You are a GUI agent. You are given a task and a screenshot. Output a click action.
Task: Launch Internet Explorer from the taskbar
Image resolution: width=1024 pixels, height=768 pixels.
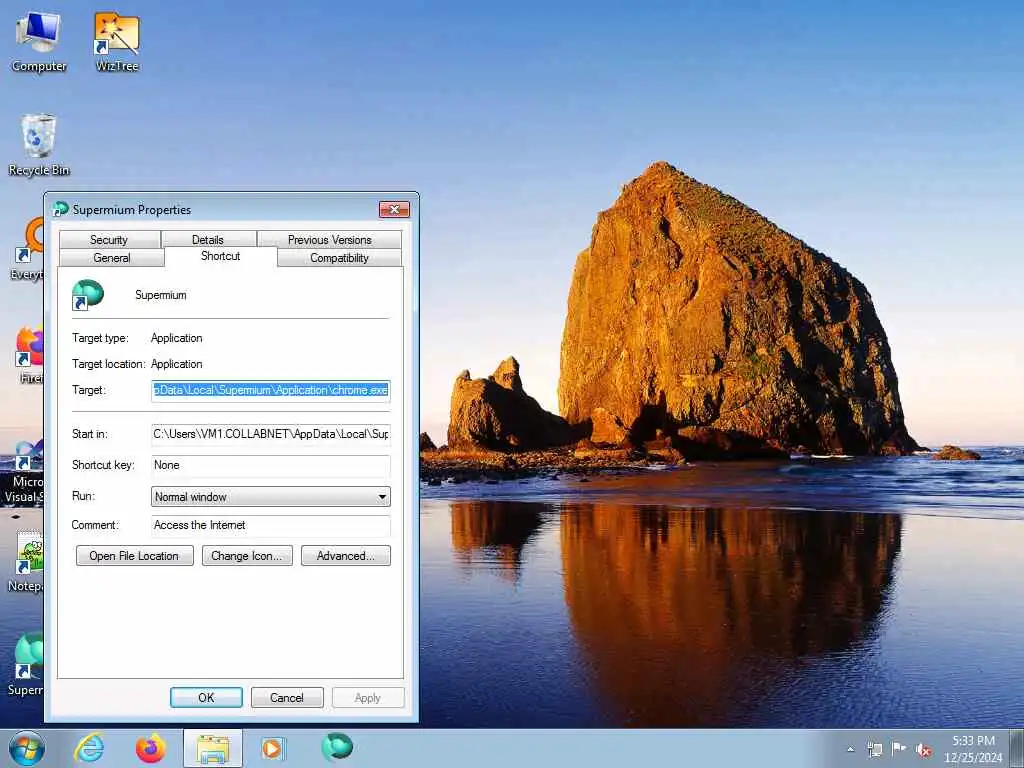[89, 748]
